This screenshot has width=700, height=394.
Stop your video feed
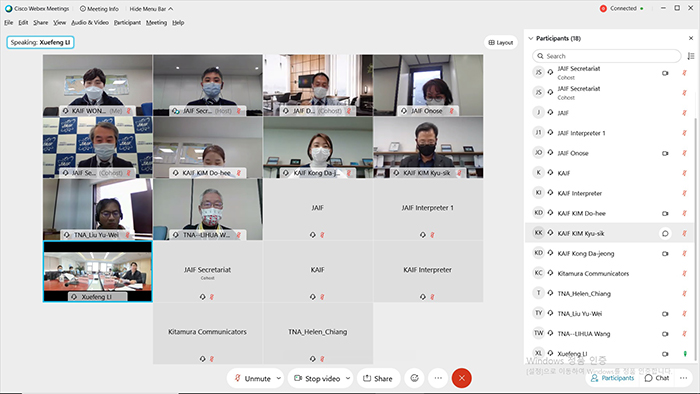(x=317, y=378)
